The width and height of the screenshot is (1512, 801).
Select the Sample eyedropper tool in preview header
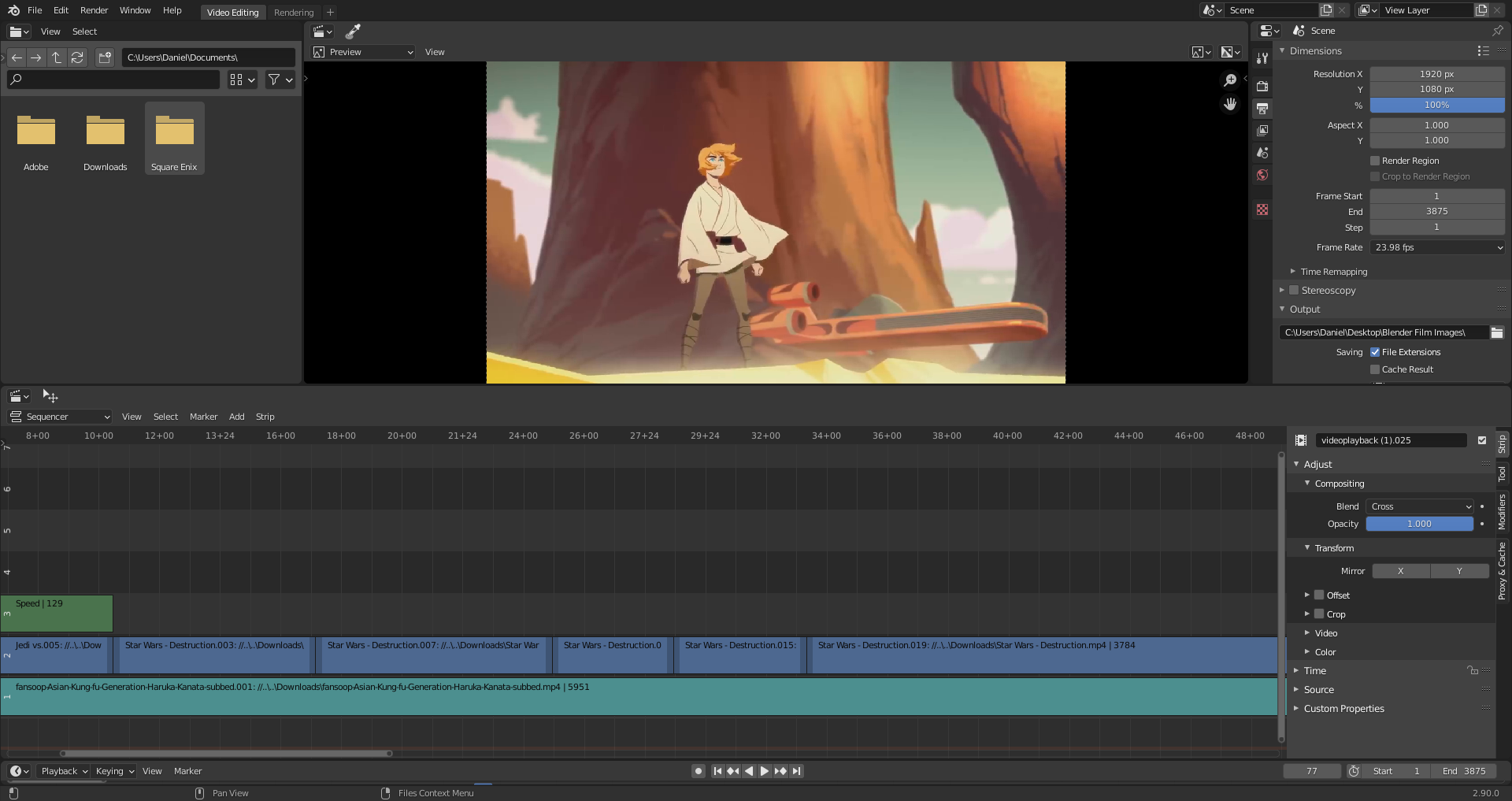353,32
